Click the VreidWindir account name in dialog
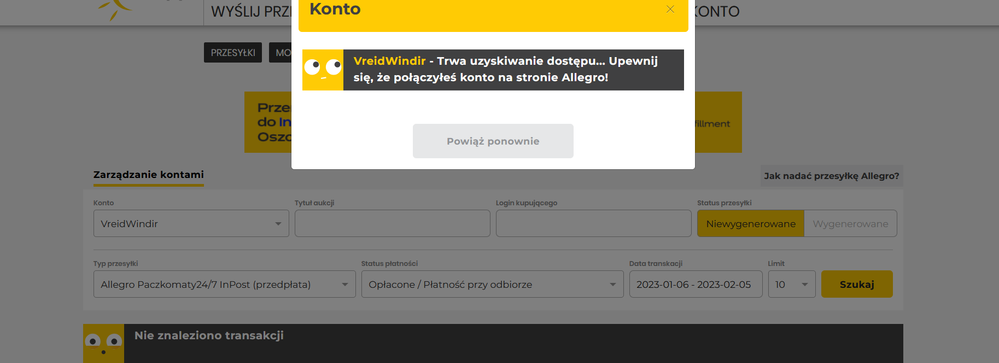Image resolution: width=999 pixels, height=363 pixels. [x=389, y=61]
